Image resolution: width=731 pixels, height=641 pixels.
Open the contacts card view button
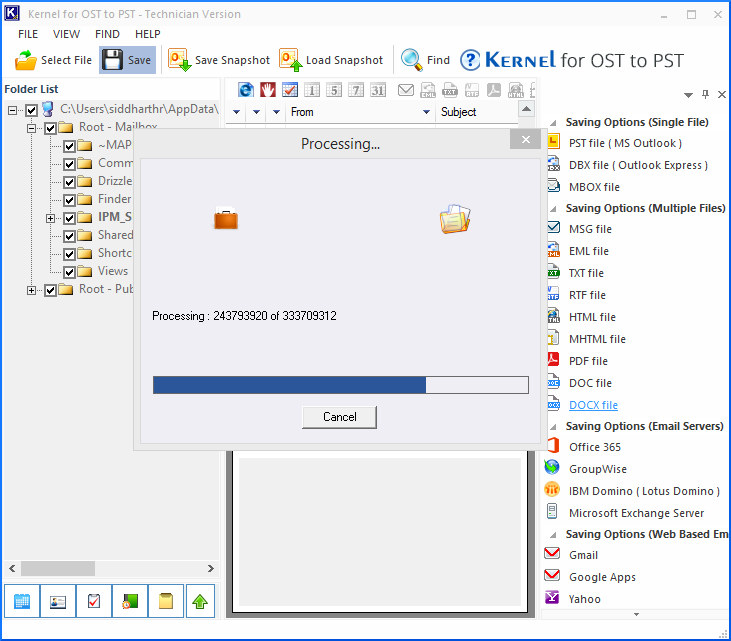(58, 601)
